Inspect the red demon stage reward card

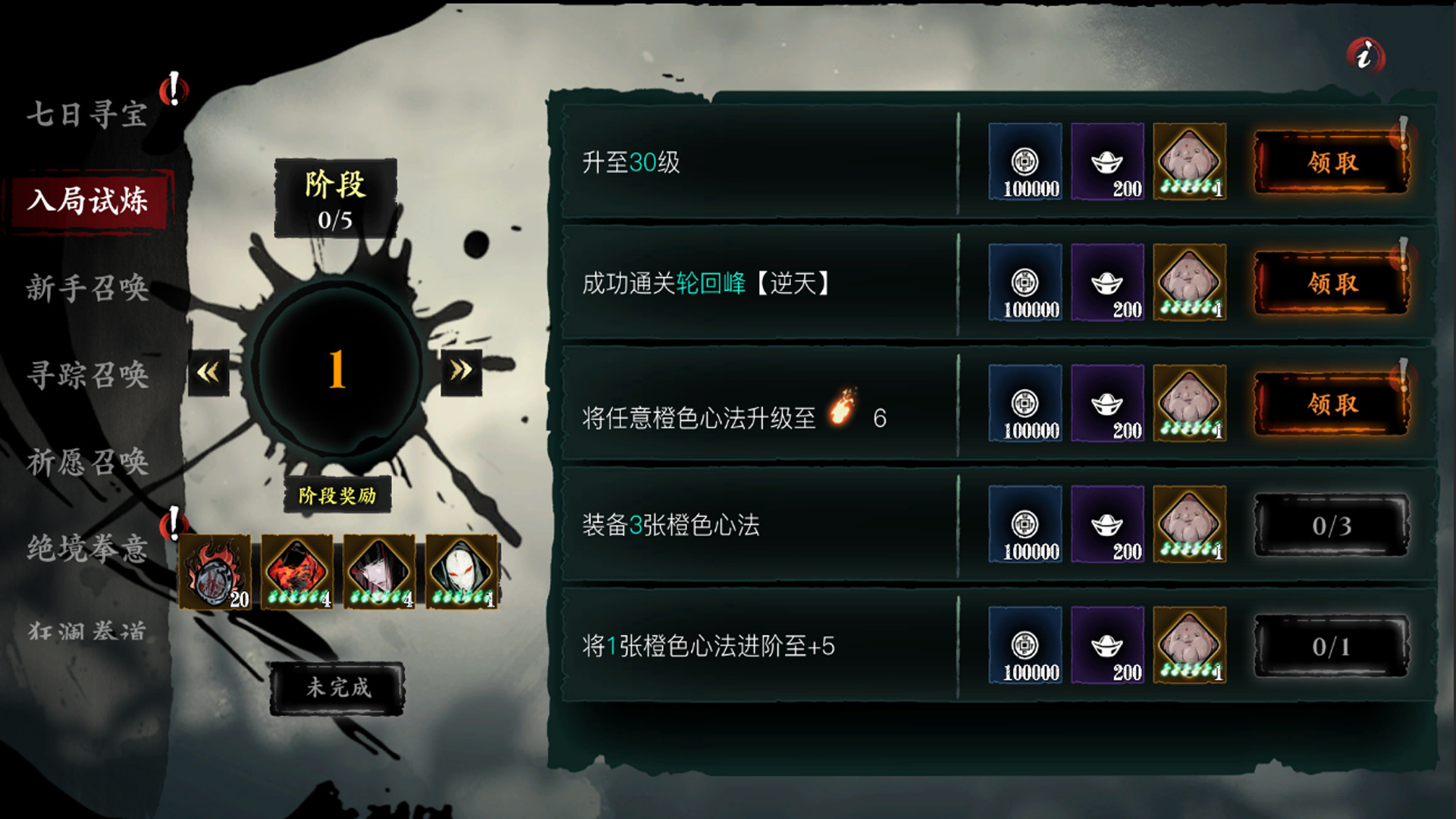(297, 572)
